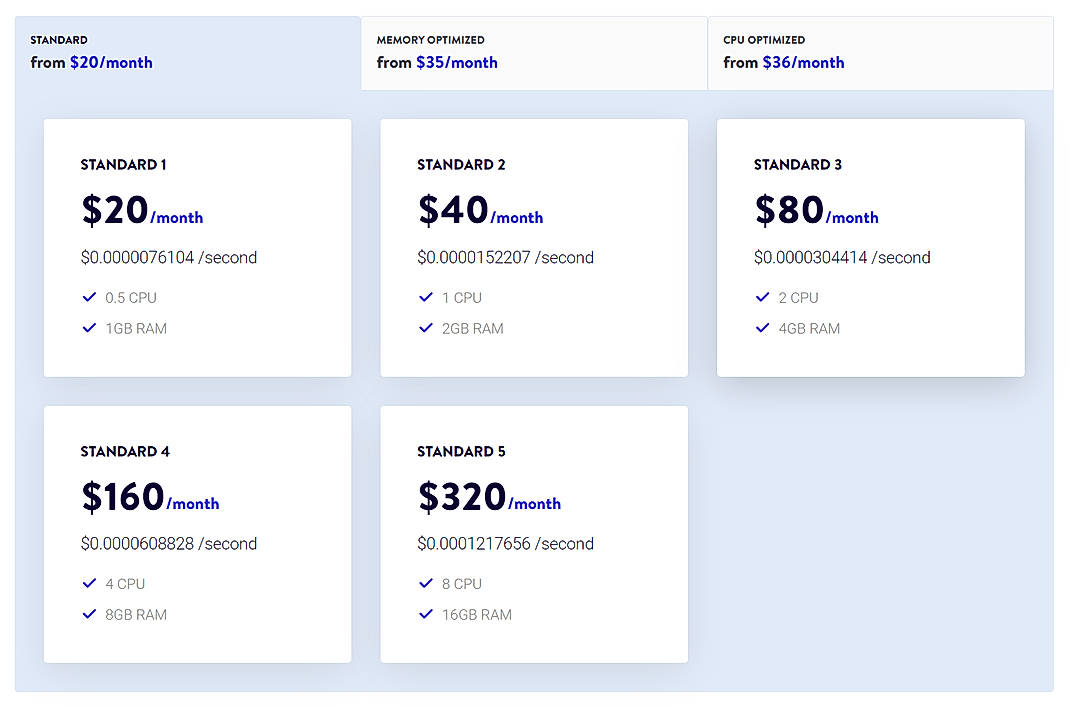The width and height of the screenshot is (1070, 708).
Task: Click the from $35/month link
Action: [437, 62]
